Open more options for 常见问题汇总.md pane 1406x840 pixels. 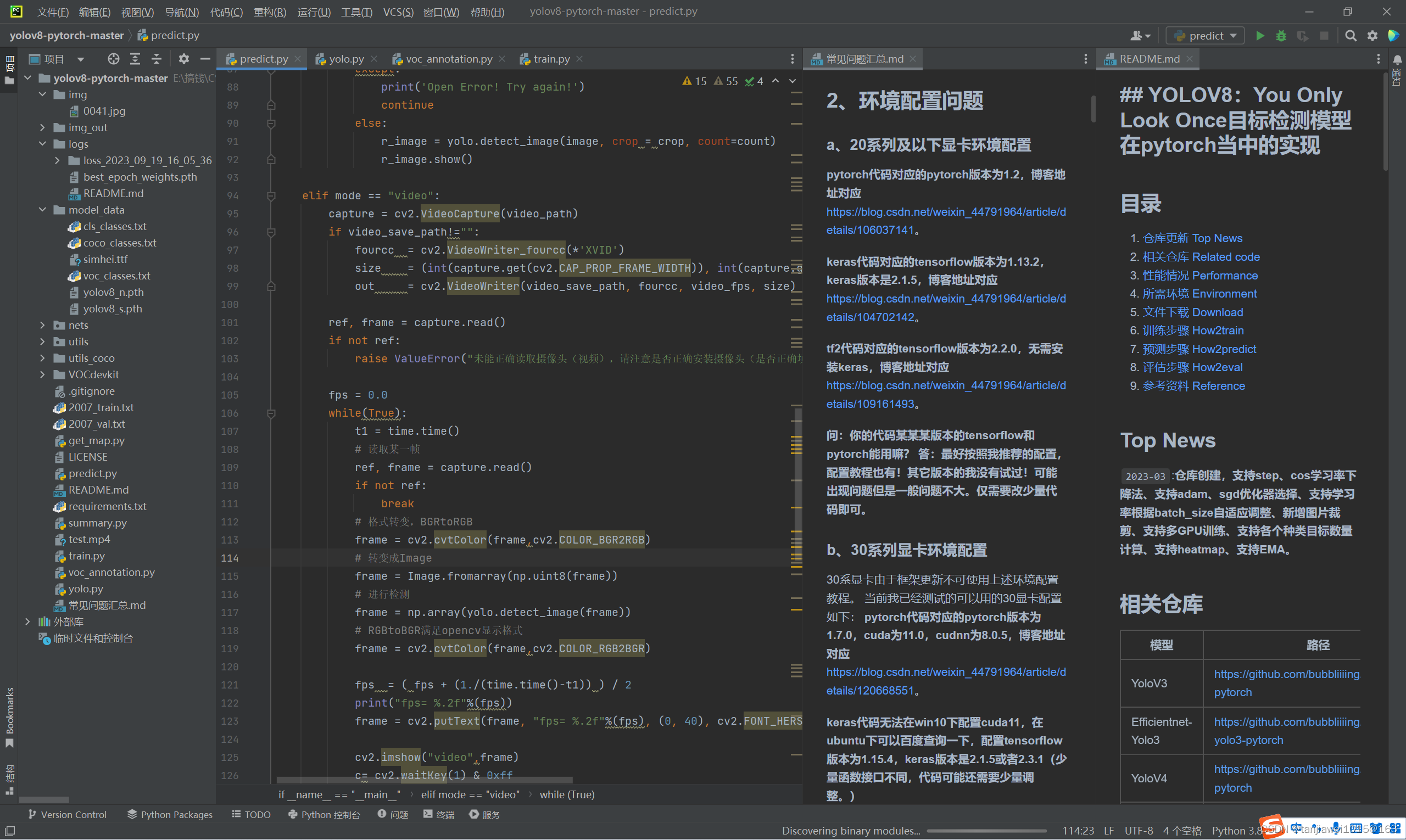click(x=1085, y=59)
